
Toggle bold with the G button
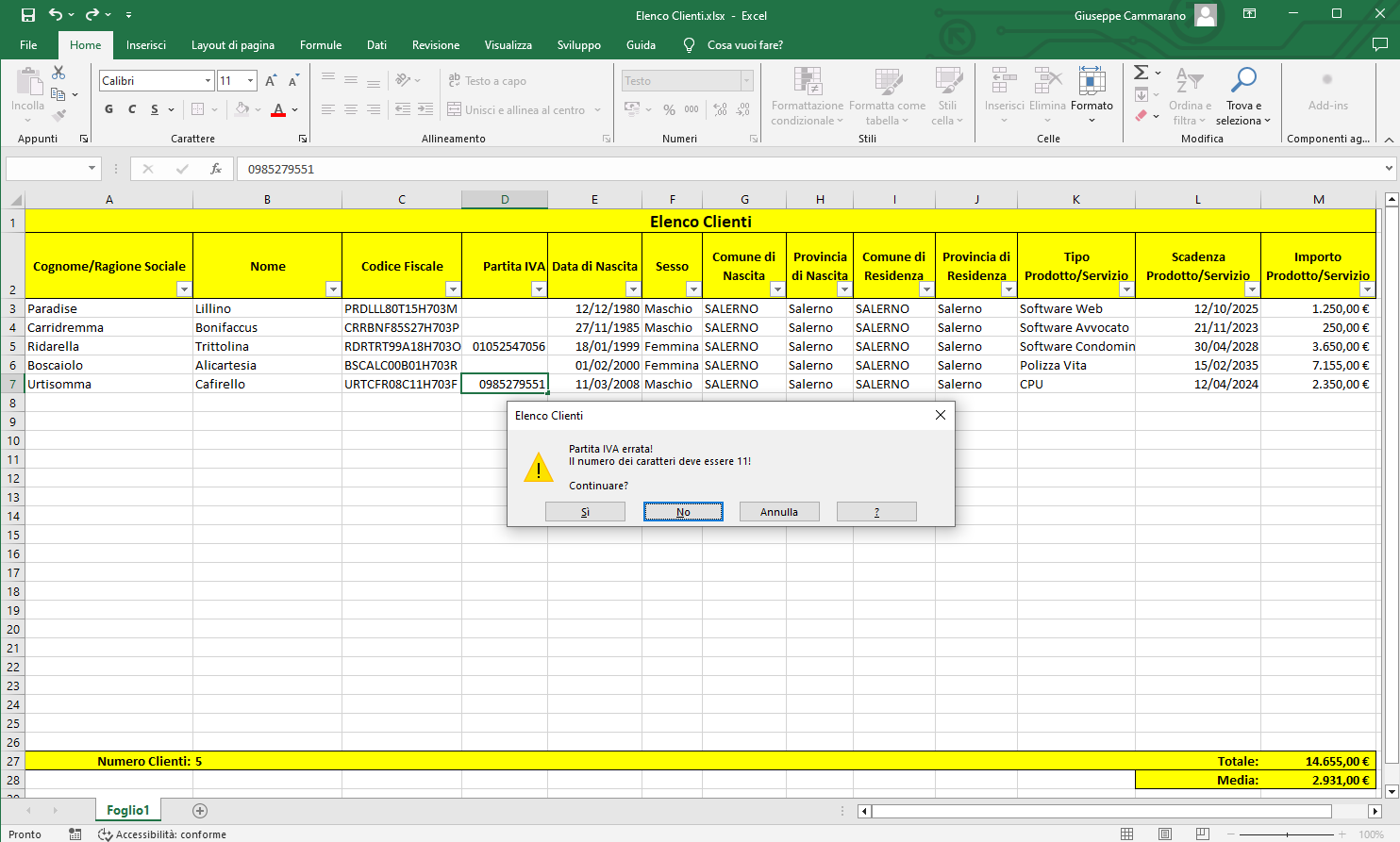click(x=108, y=109)
